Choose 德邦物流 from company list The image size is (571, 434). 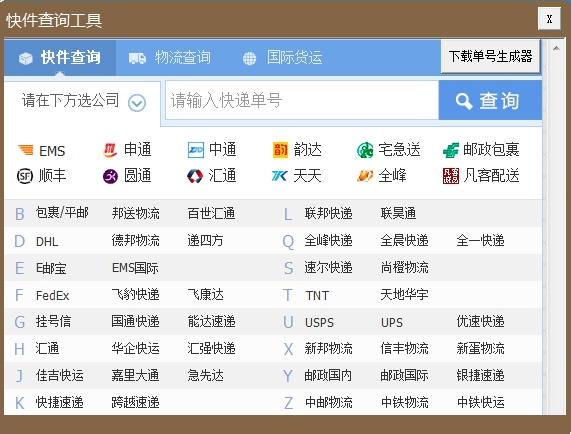pyautogui.click(x=135, y=241)
